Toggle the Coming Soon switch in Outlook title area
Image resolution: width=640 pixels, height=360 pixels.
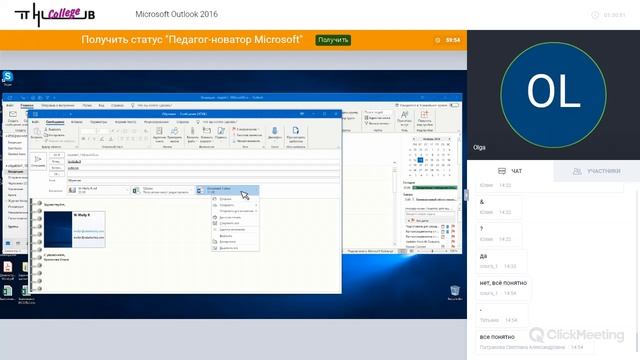coord(454,105)
